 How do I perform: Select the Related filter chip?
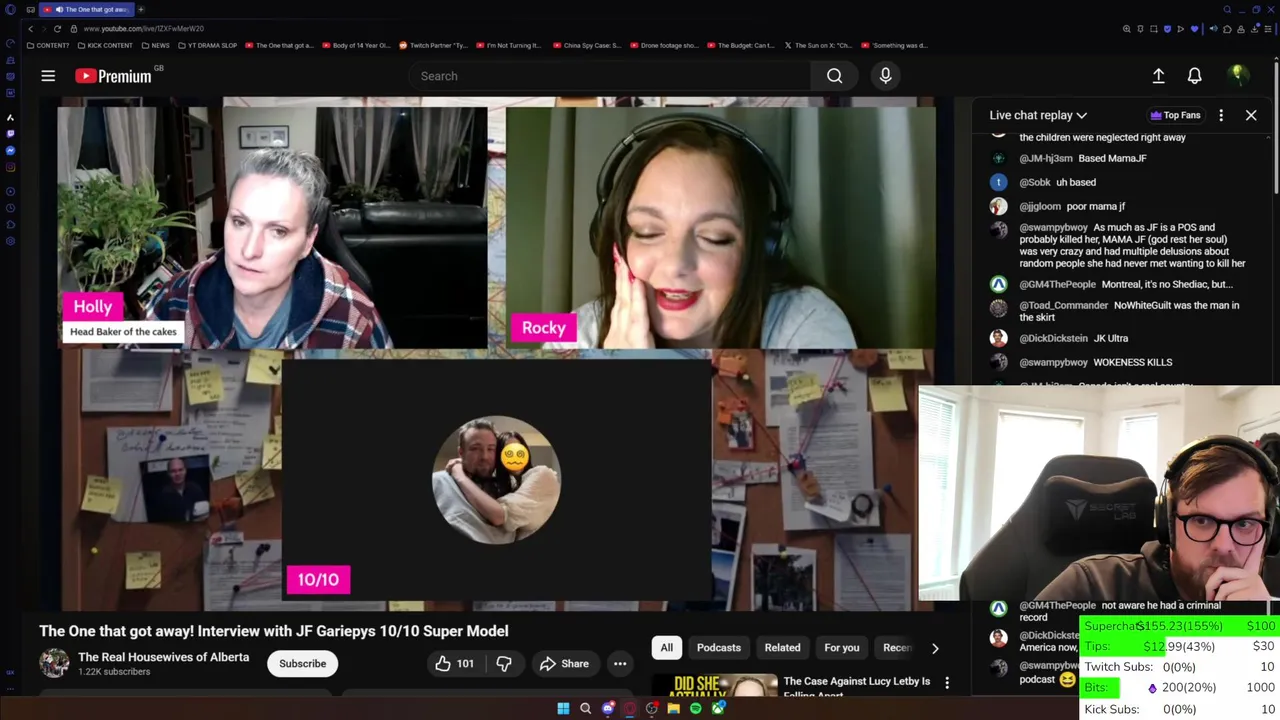[x=782, y=647]
